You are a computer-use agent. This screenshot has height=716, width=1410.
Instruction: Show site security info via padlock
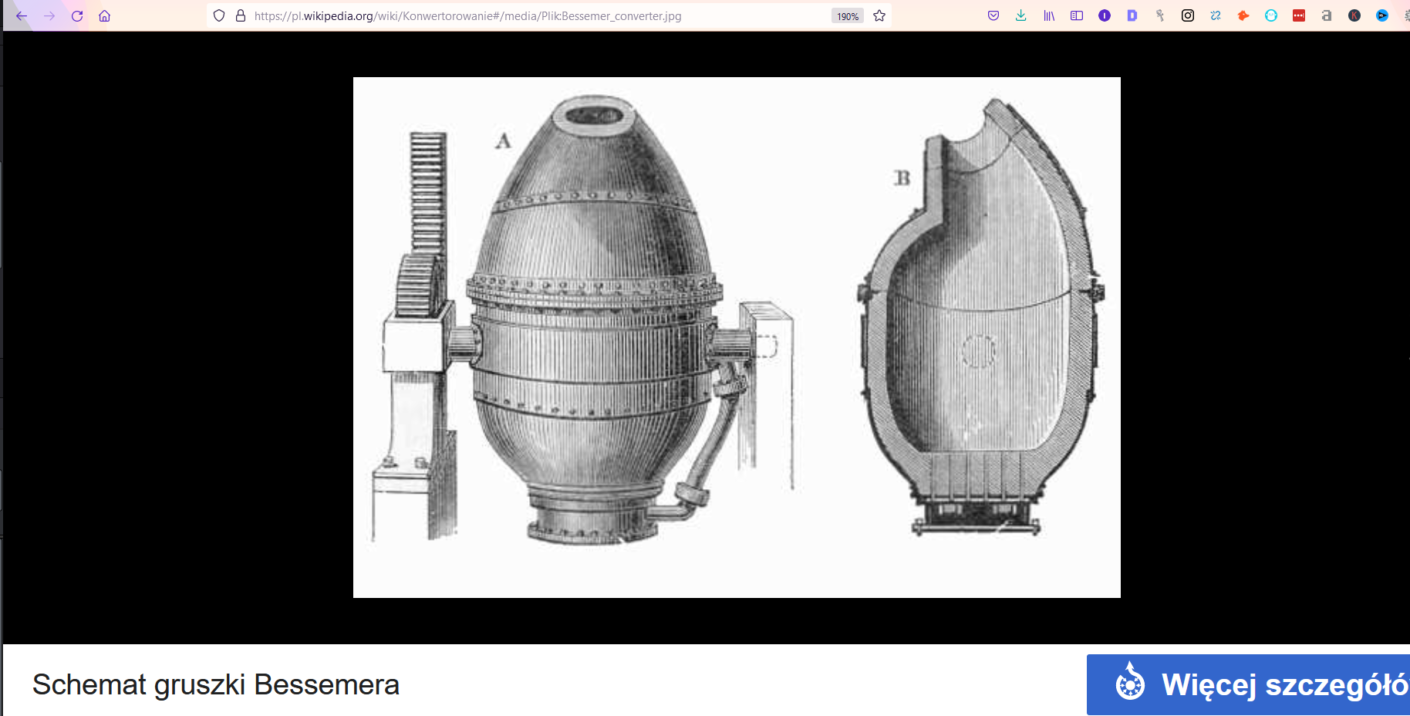point(240,16)
